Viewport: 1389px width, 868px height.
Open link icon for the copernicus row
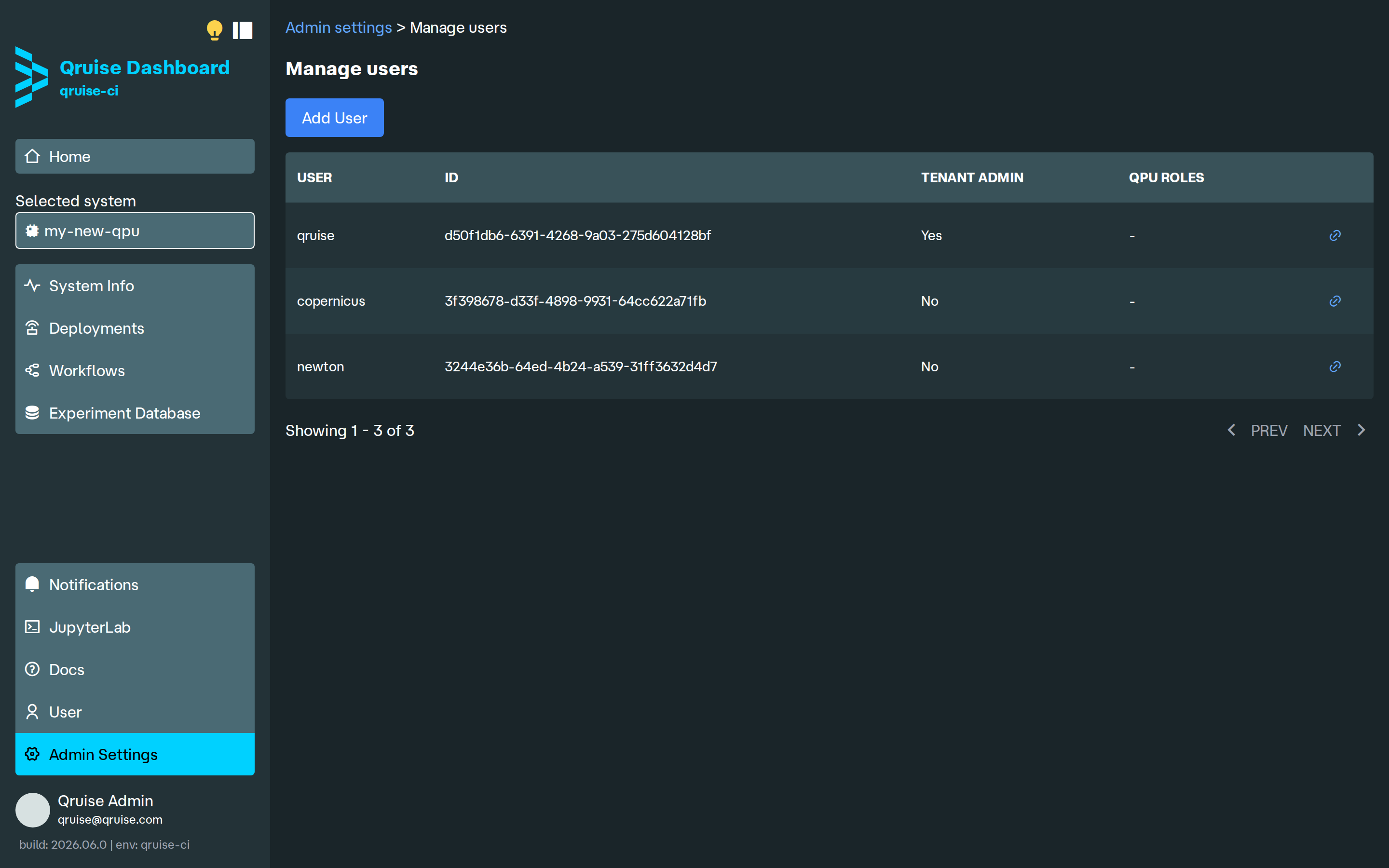pyautogui.click(x=1335, y=301)
